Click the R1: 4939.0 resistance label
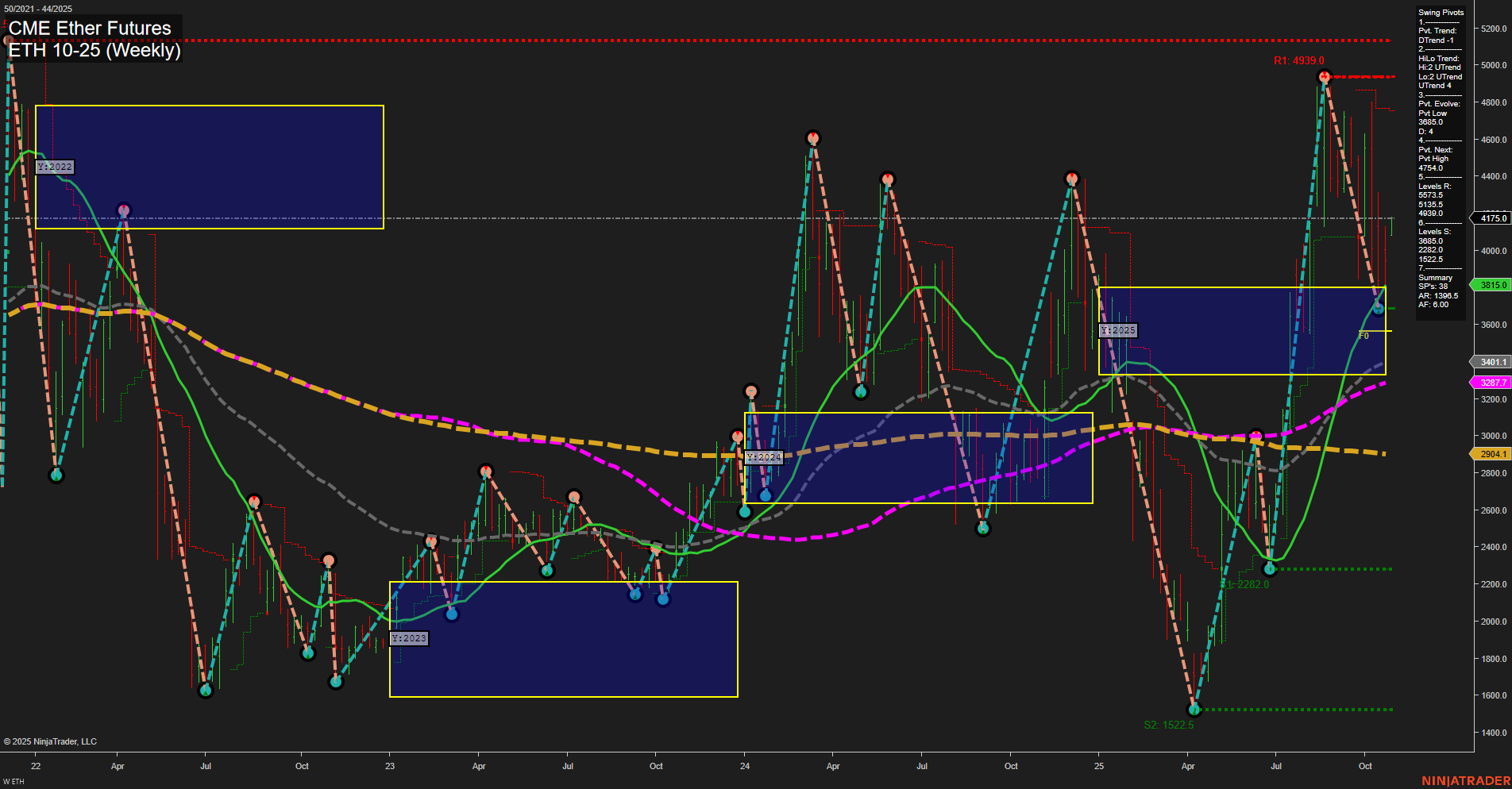Image resolution: width=1512 pixels, height=789 pixels. (1298, 60)
